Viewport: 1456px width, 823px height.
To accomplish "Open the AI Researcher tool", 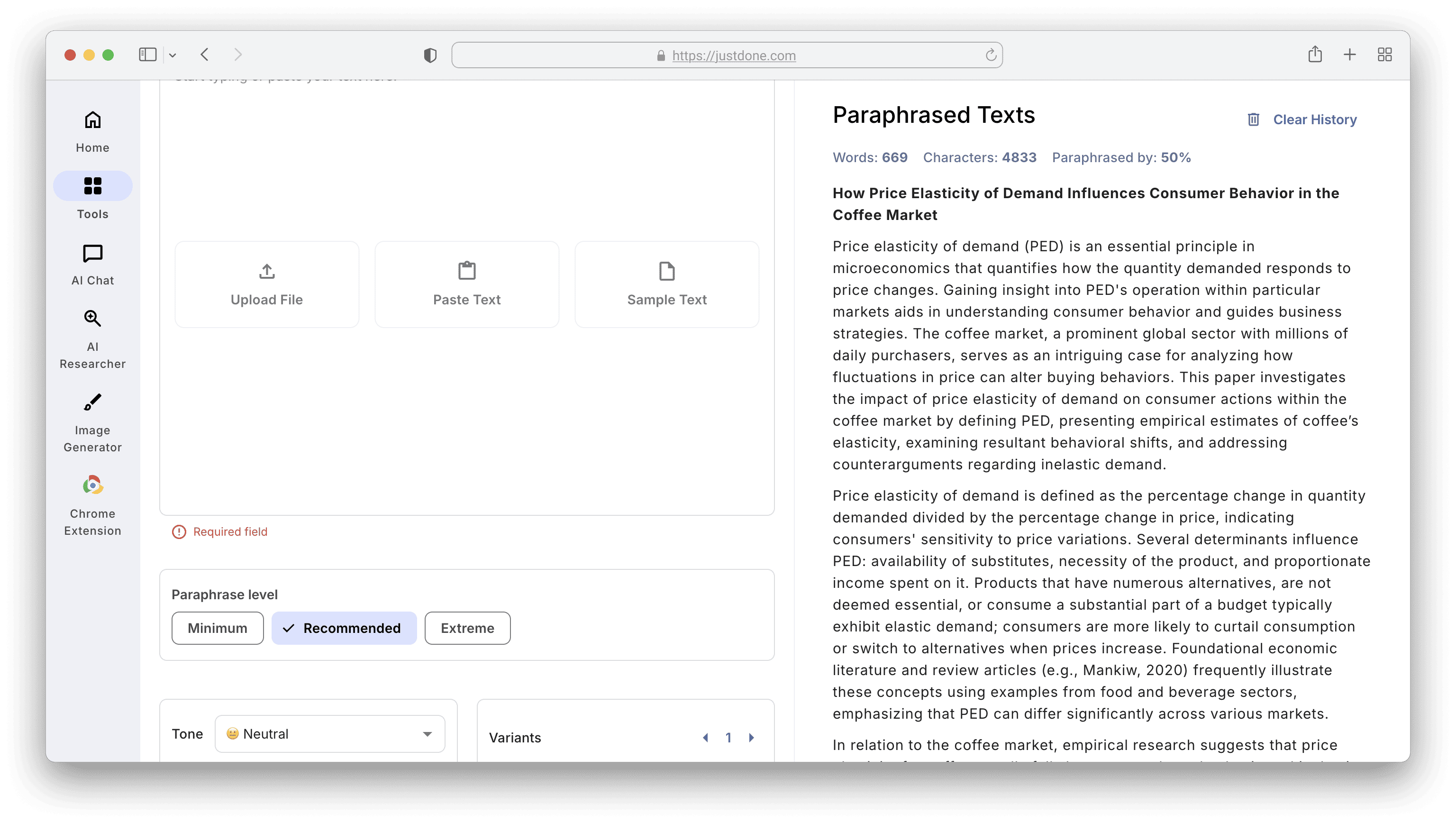I will 93,319.
